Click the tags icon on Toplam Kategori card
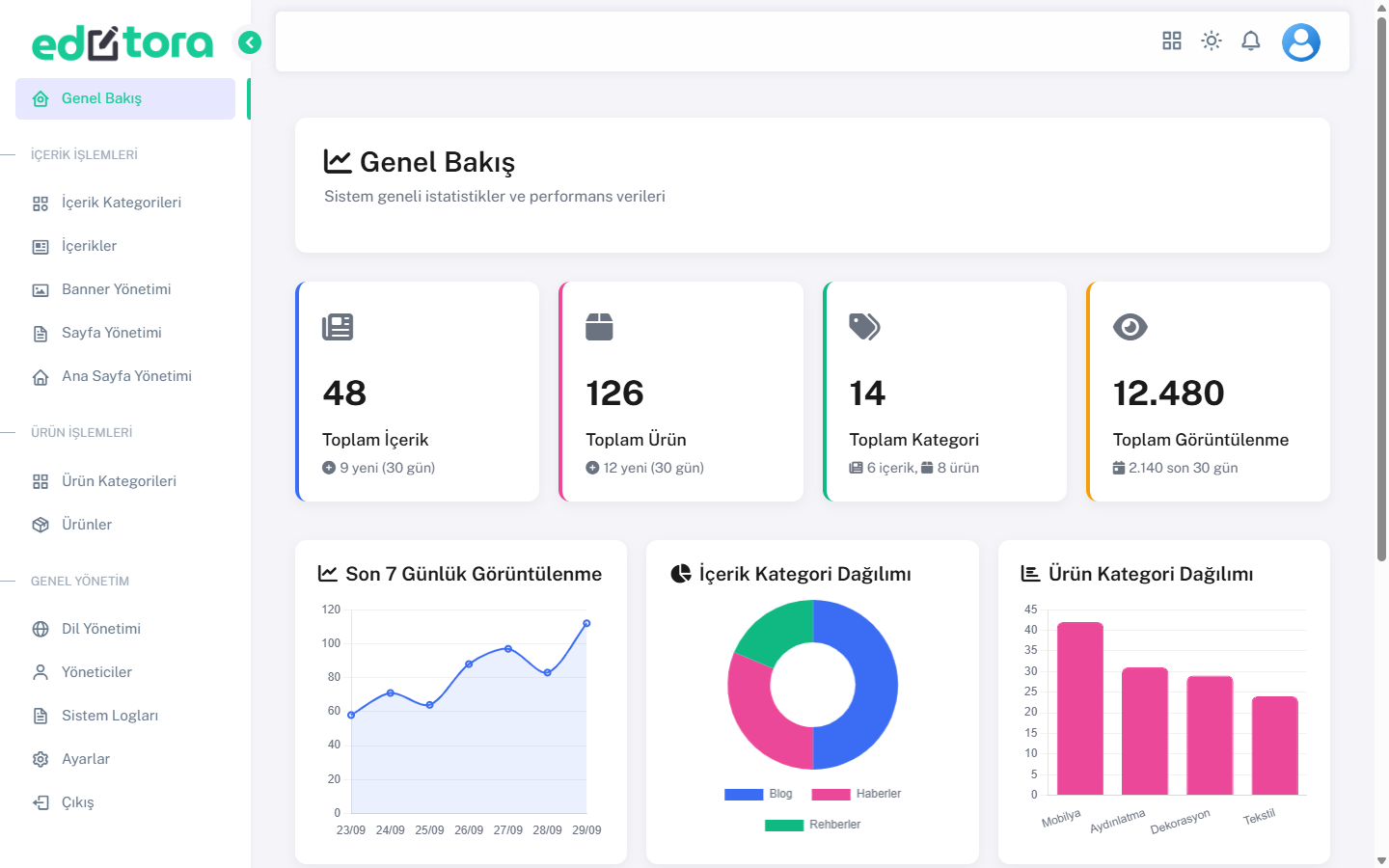Screen dimensions: 1389x868 [865, 327]
